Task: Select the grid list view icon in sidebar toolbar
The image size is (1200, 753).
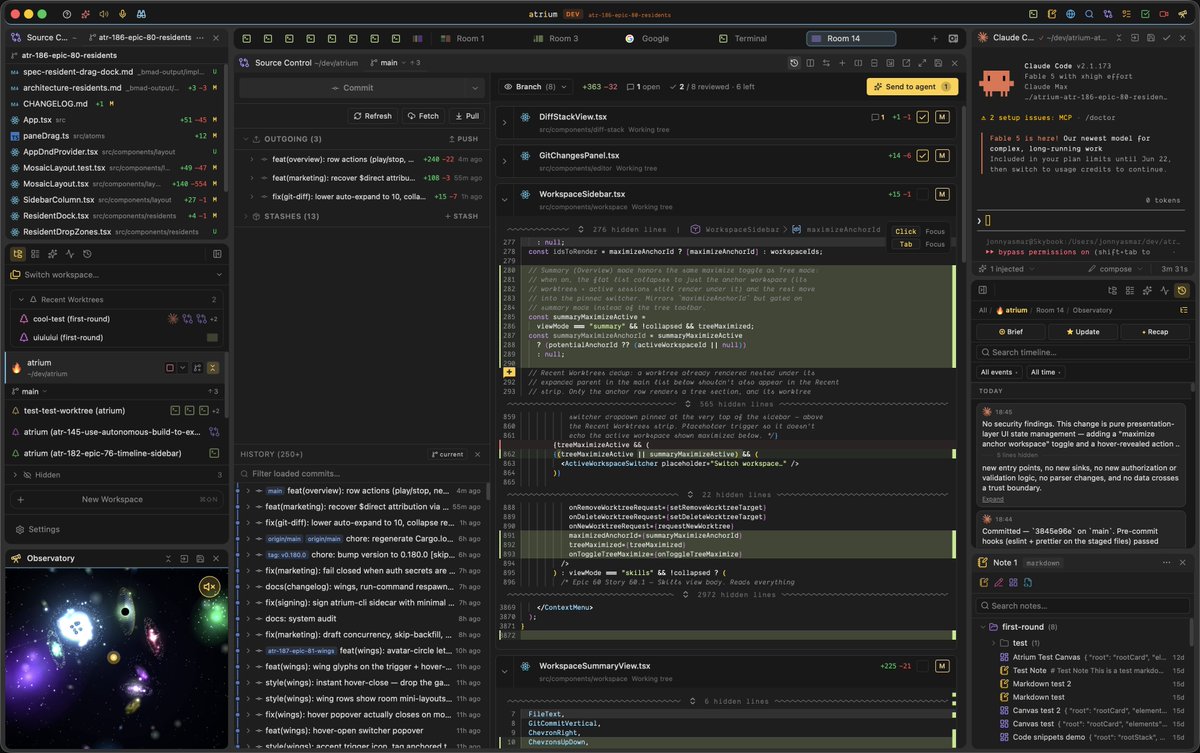Action: click(x=36, y=254)
